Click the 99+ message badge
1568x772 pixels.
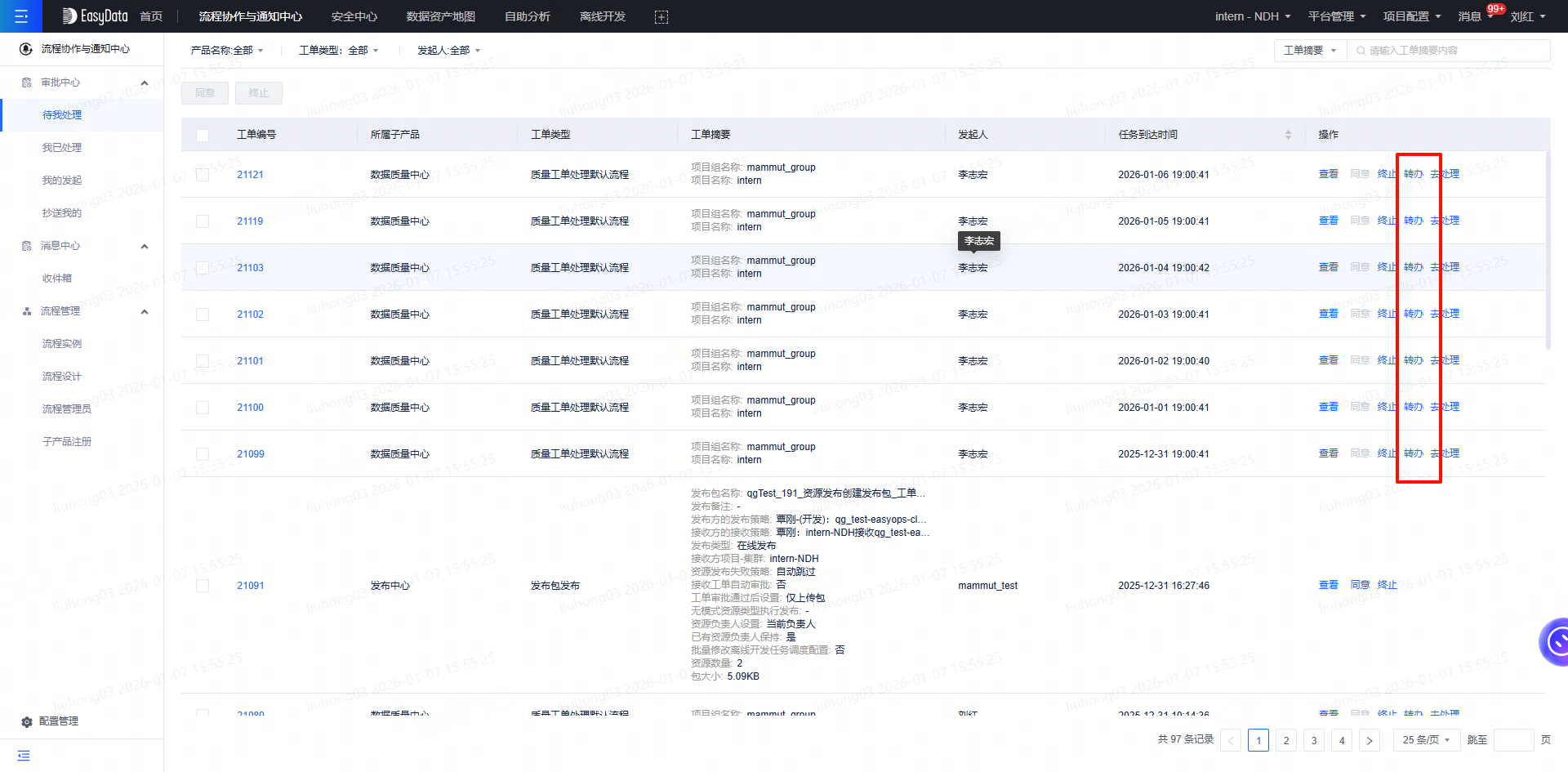pyautogui.click(x=1495, y=9)
